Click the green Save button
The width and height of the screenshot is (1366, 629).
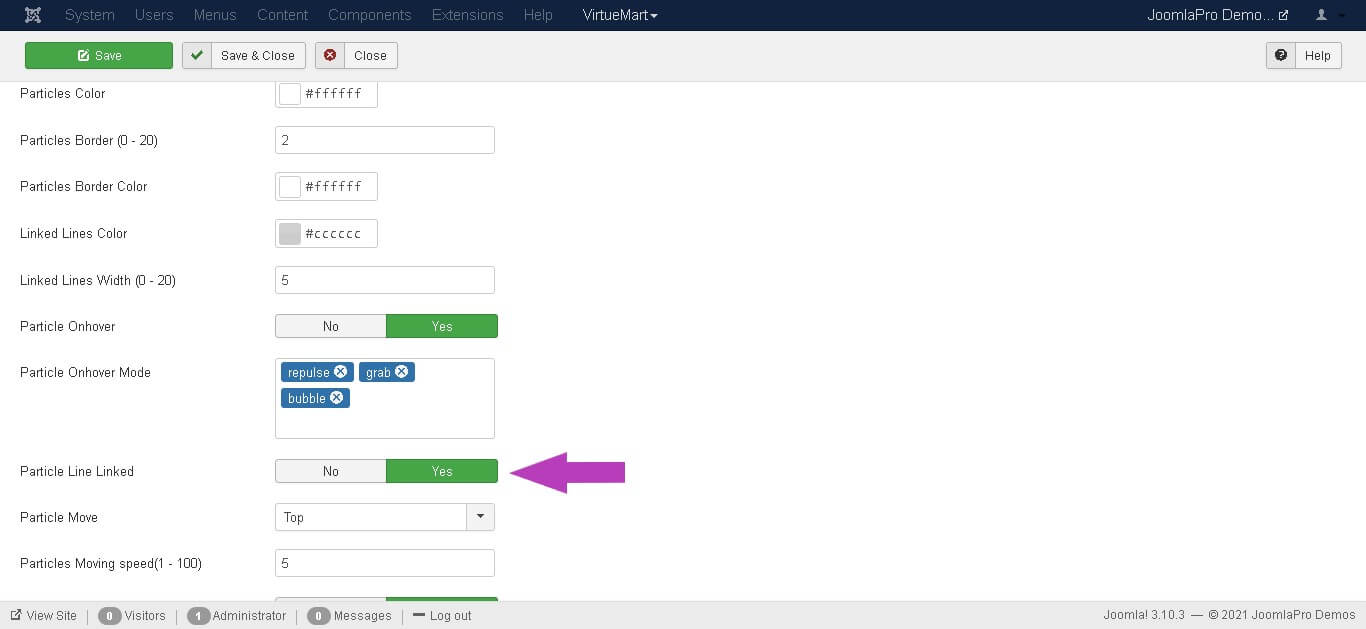point(99,56)
